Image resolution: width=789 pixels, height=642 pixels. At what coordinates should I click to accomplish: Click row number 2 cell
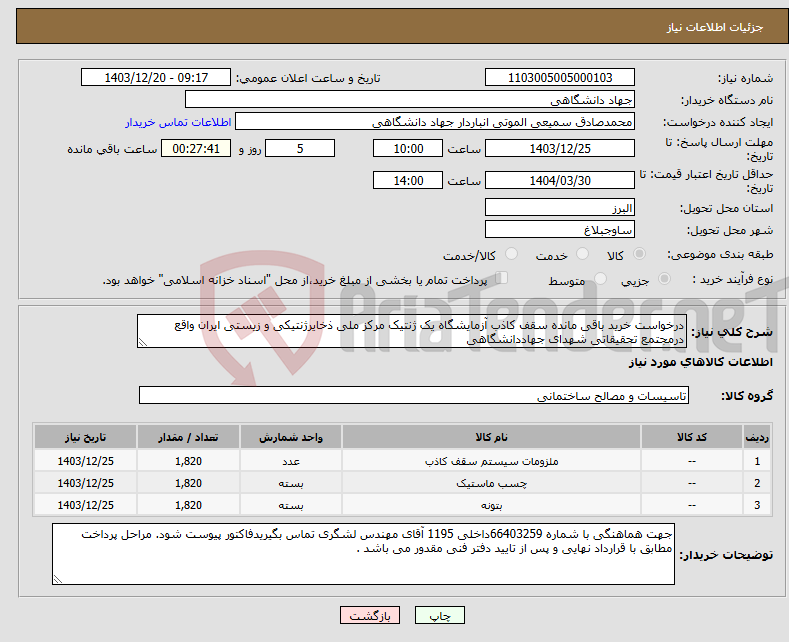[x=756, y=484]
